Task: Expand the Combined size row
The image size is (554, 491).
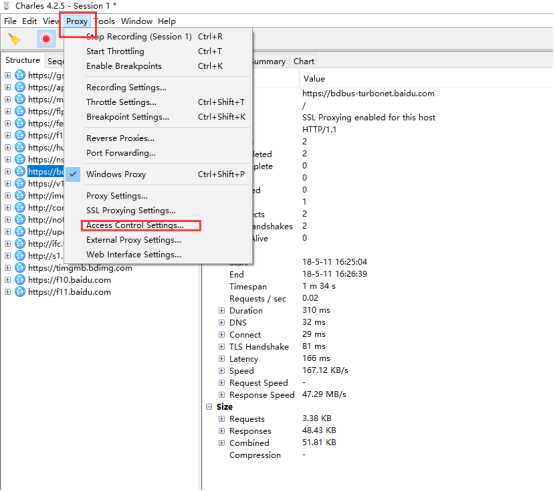Action: click(222, 443)
